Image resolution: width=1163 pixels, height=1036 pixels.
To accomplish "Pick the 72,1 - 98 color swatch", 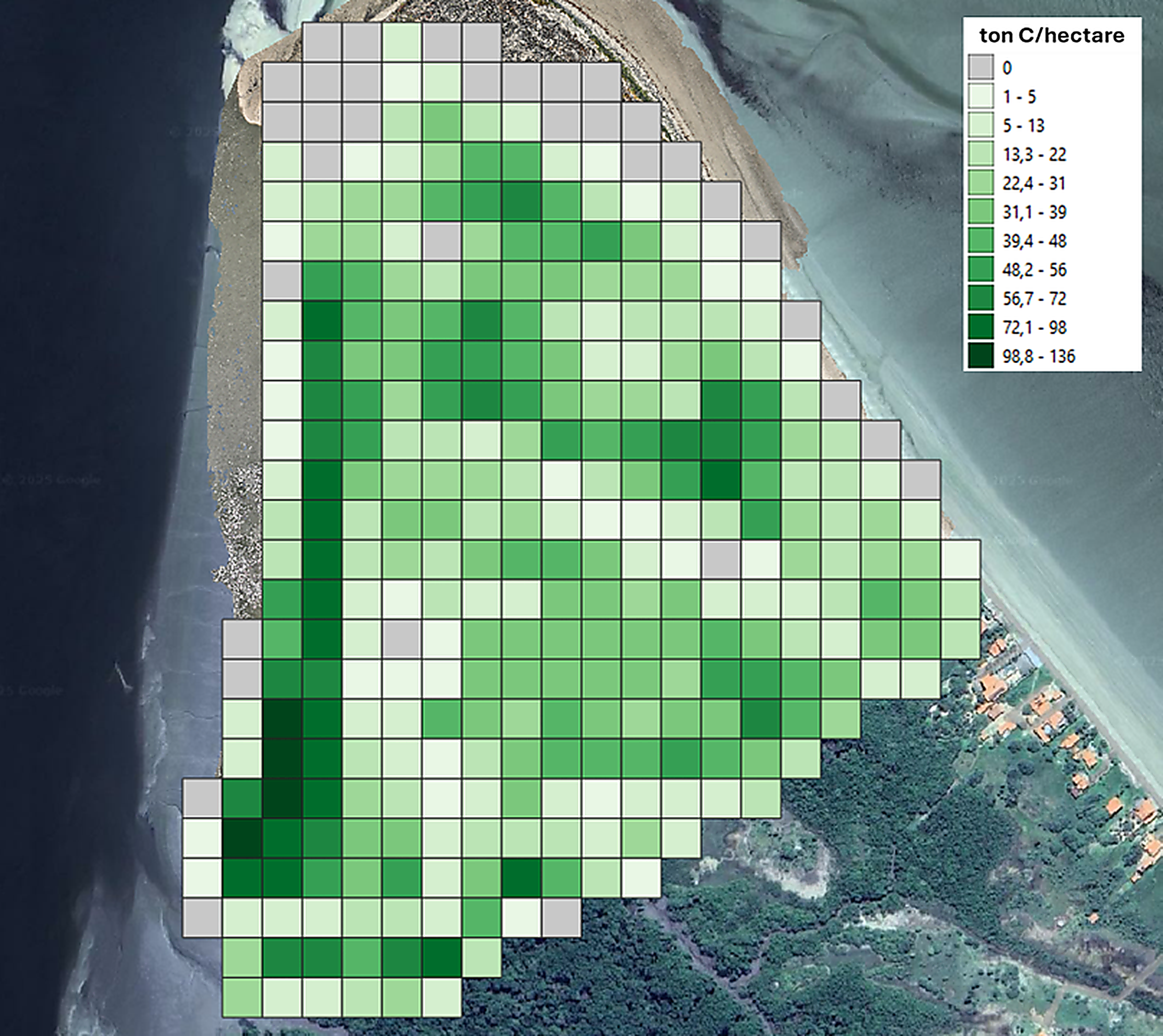I will [981, 327].
